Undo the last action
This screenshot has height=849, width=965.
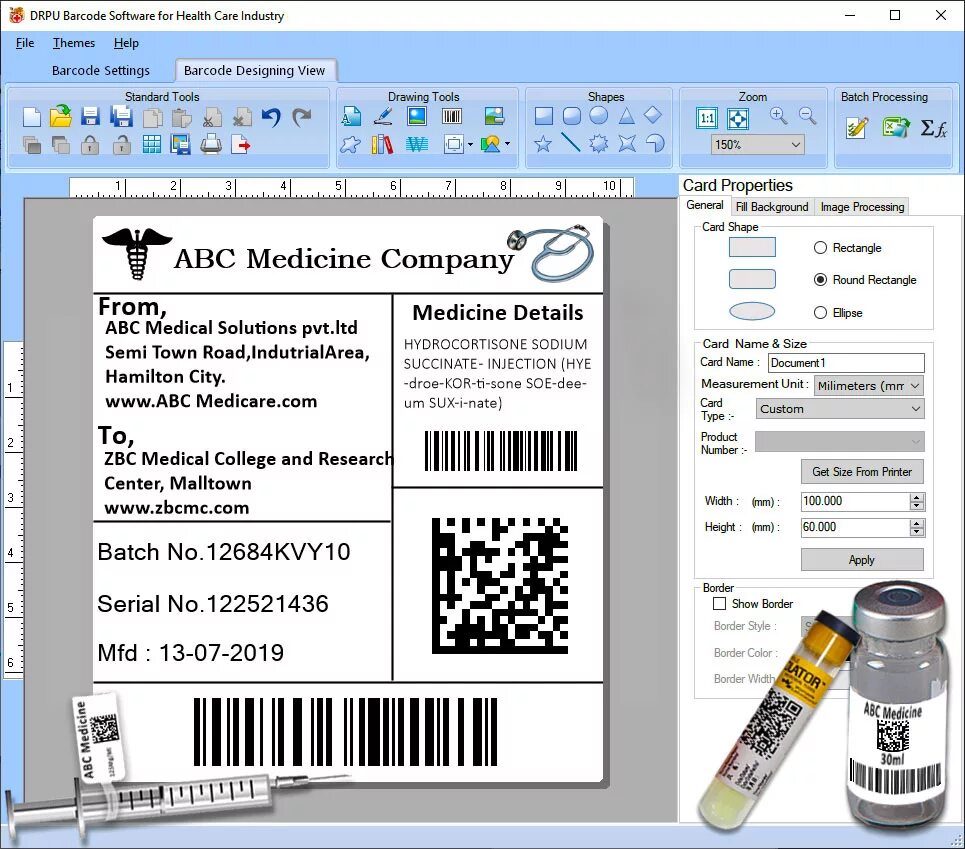click(x=271, y=116)
